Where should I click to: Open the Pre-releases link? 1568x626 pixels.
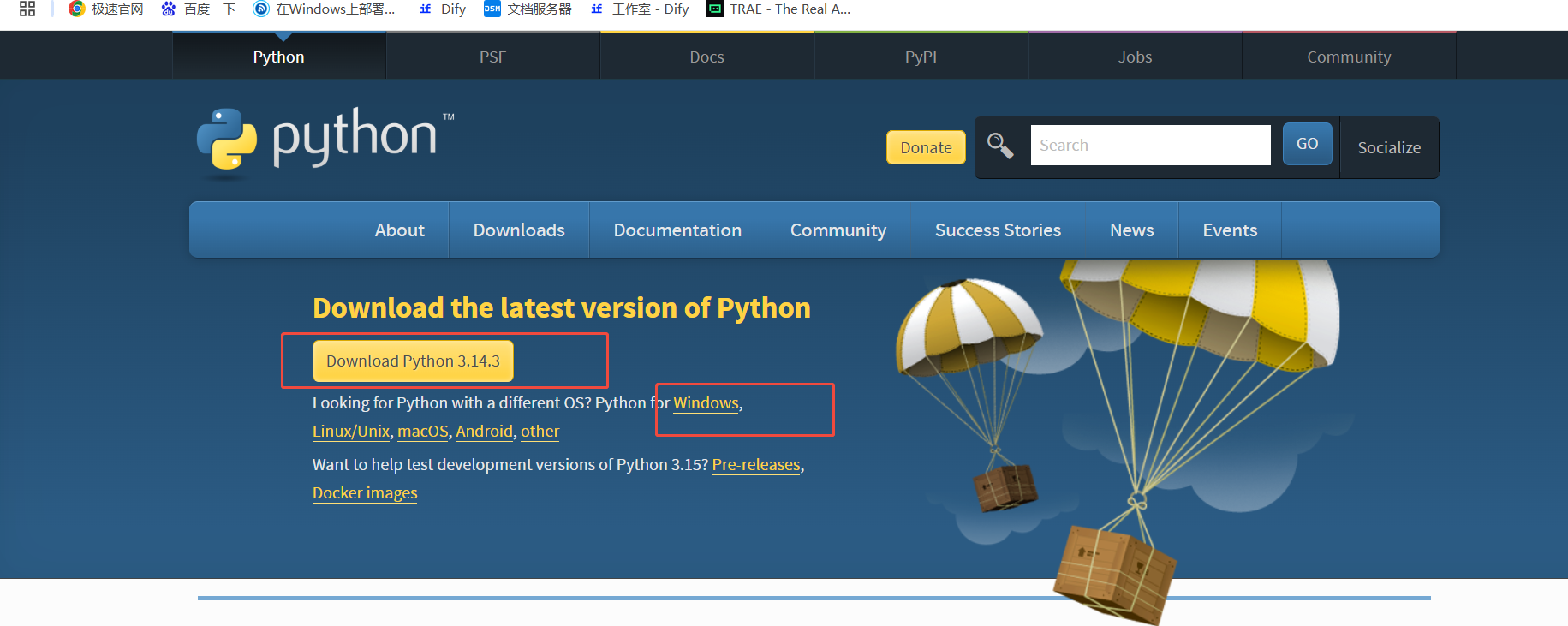pos(756,465)
